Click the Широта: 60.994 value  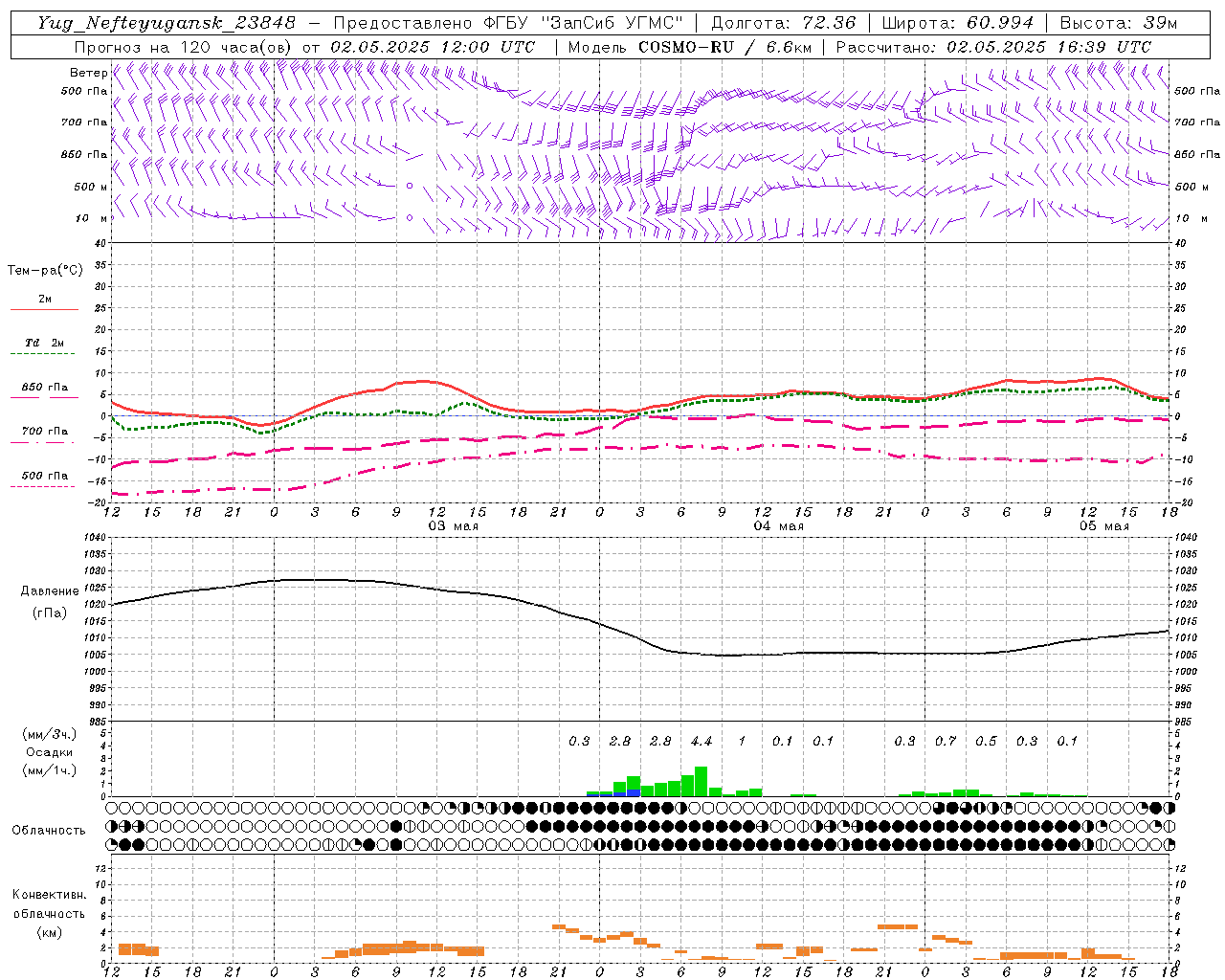(x=958, y=23)
